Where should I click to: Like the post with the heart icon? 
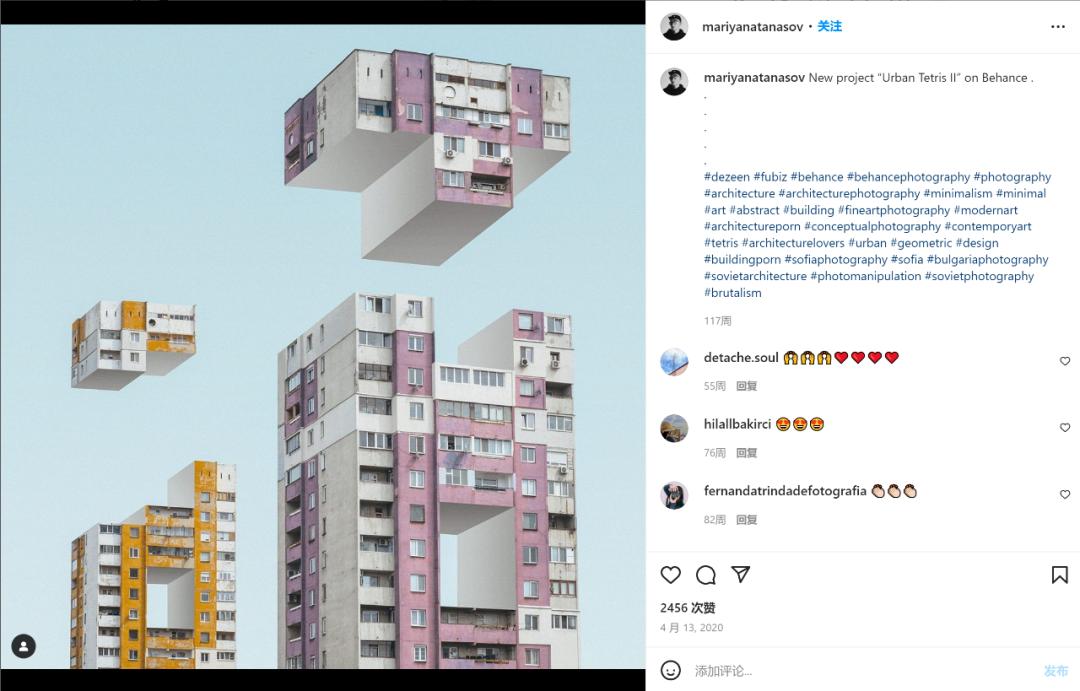pos(670,575)
